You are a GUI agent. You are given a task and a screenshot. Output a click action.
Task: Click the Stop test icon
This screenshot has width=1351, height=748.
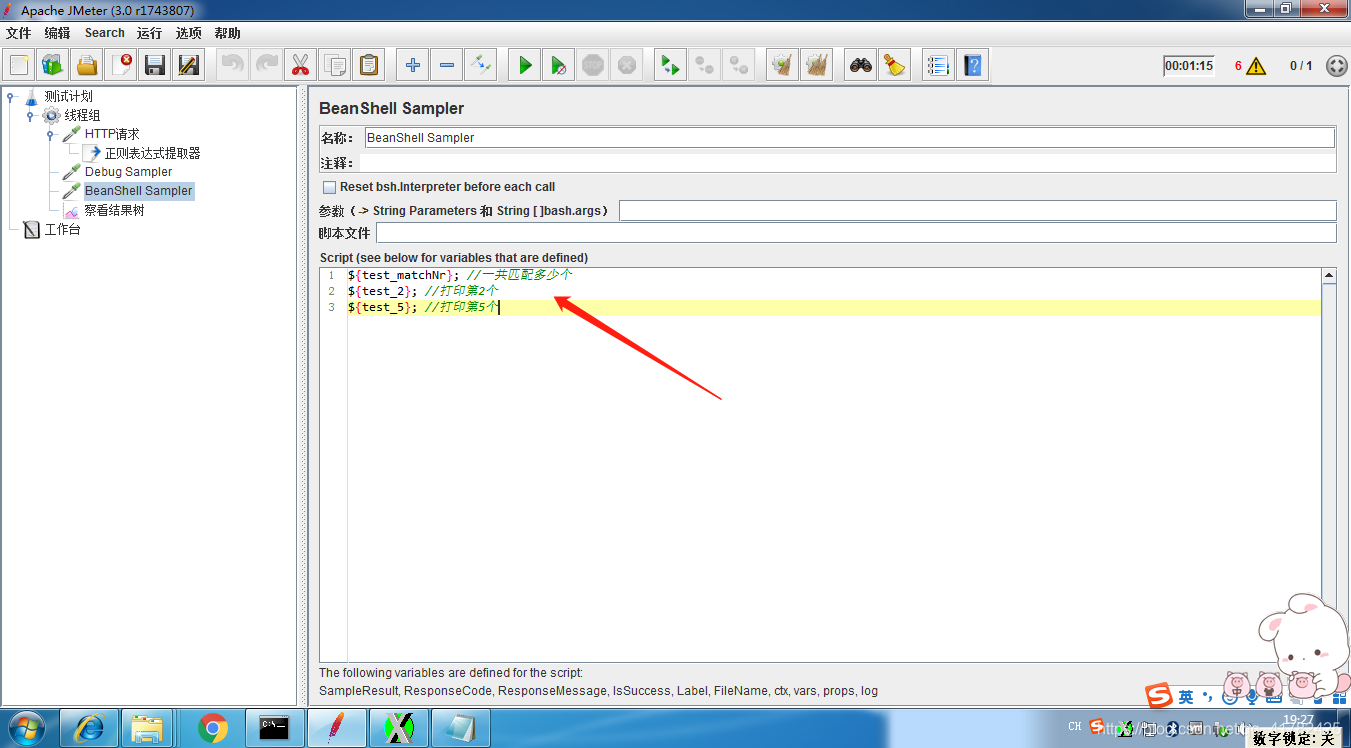[x=593, y=66]
